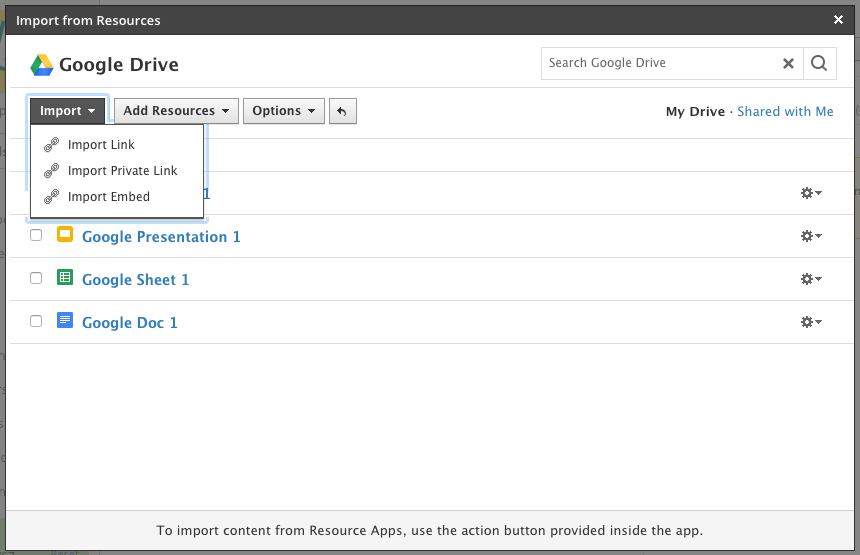
Task: Click the chain icon beside Import Embed
Action: tap(52, 196)
